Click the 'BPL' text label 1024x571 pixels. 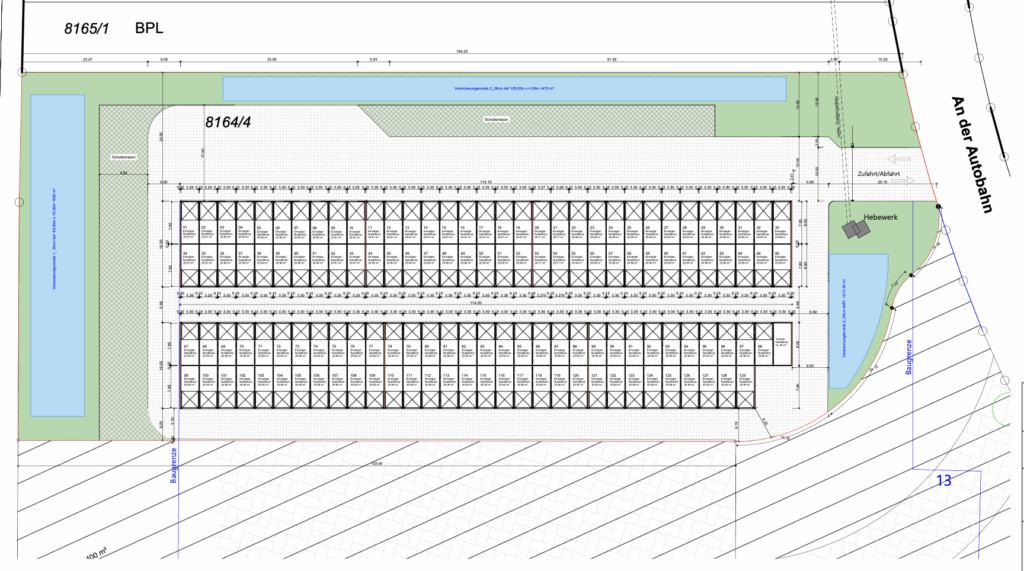tap(151, 31)
